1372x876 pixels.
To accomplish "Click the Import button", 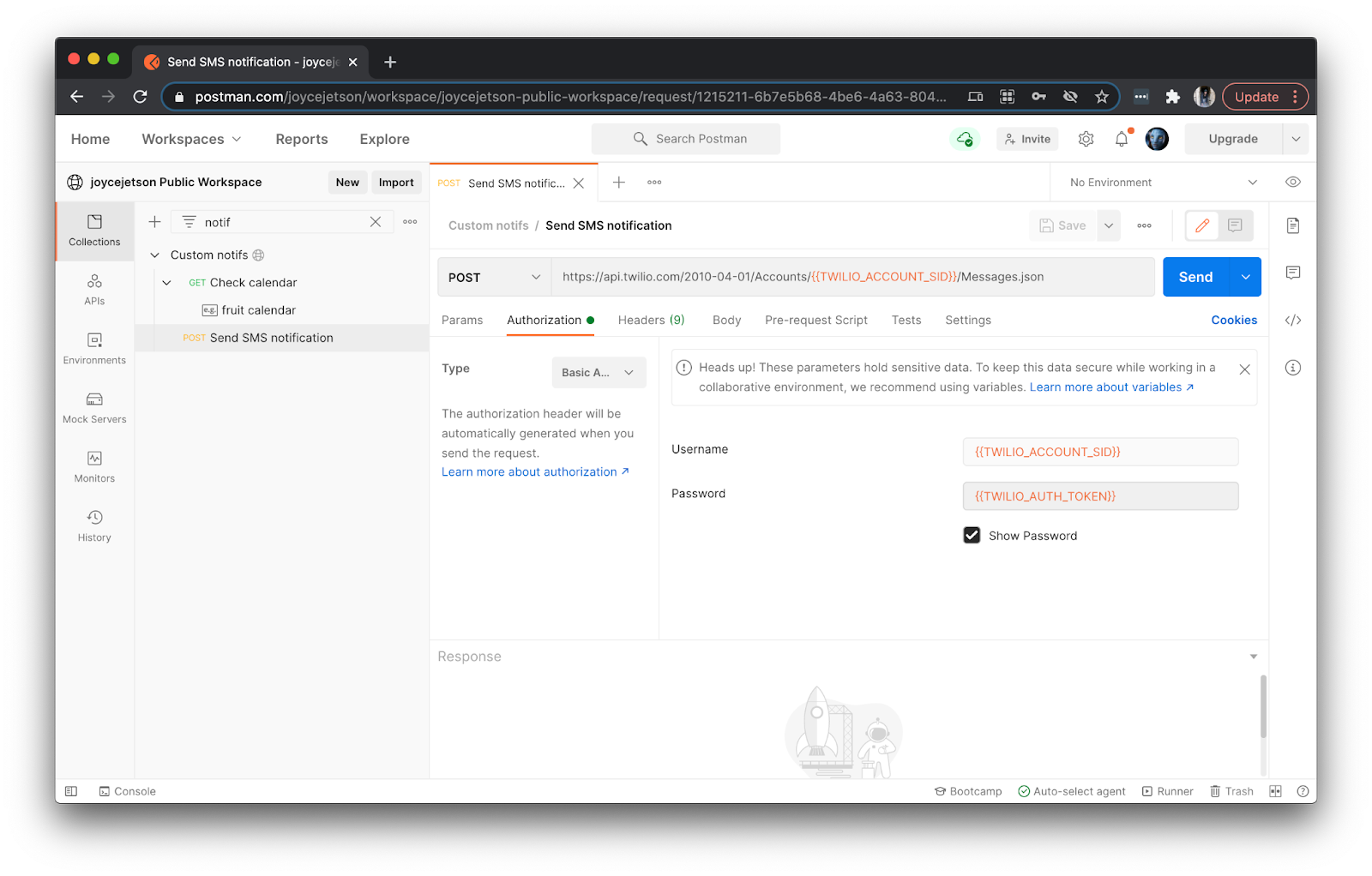I will (x=396, y=182).
